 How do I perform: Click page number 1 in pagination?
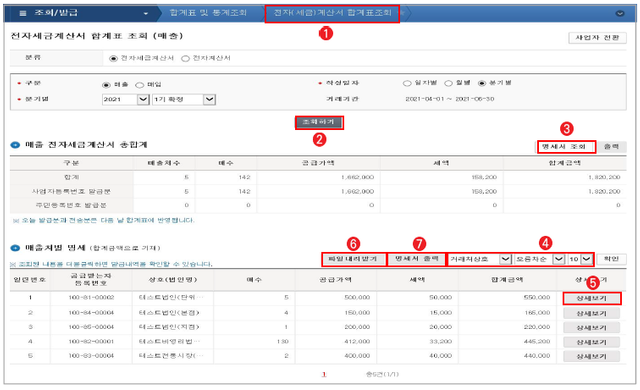point(324,374)
